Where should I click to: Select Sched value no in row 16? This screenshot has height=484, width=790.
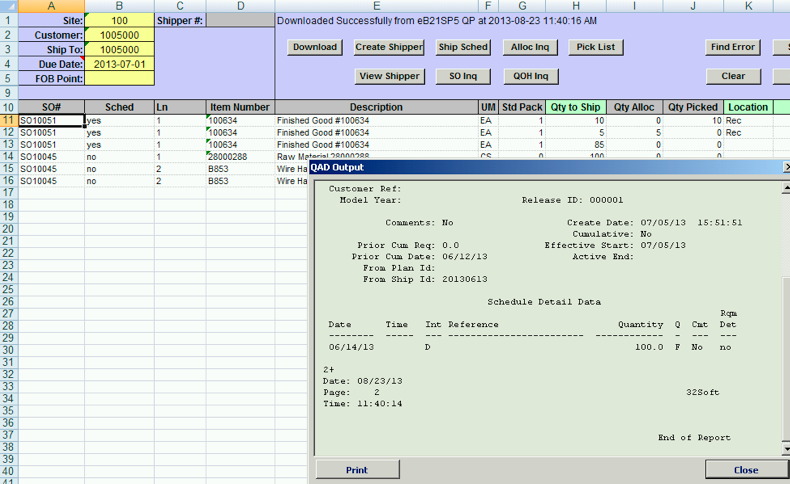(x=119, y=181)
